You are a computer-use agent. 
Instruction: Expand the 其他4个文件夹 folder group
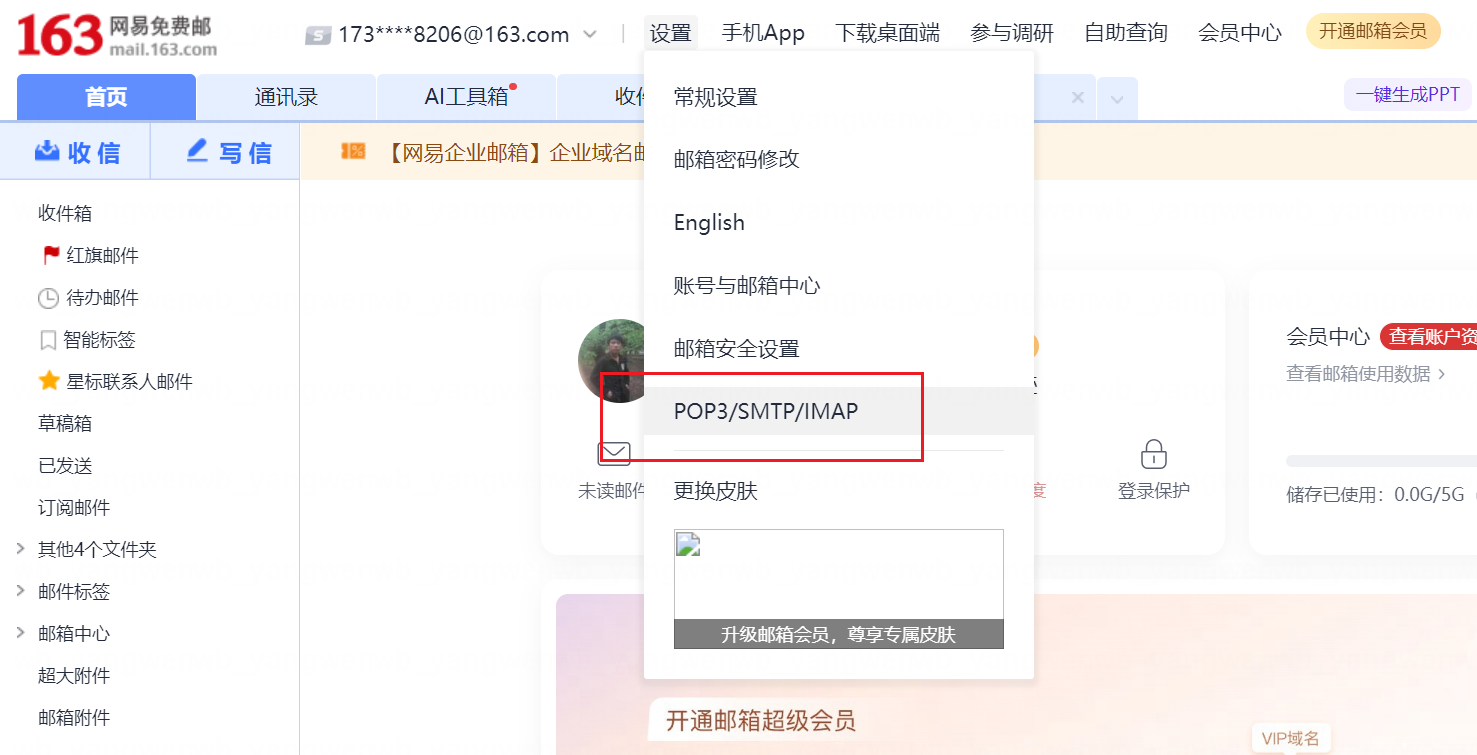pyautogui.click(x=21, y=549)
